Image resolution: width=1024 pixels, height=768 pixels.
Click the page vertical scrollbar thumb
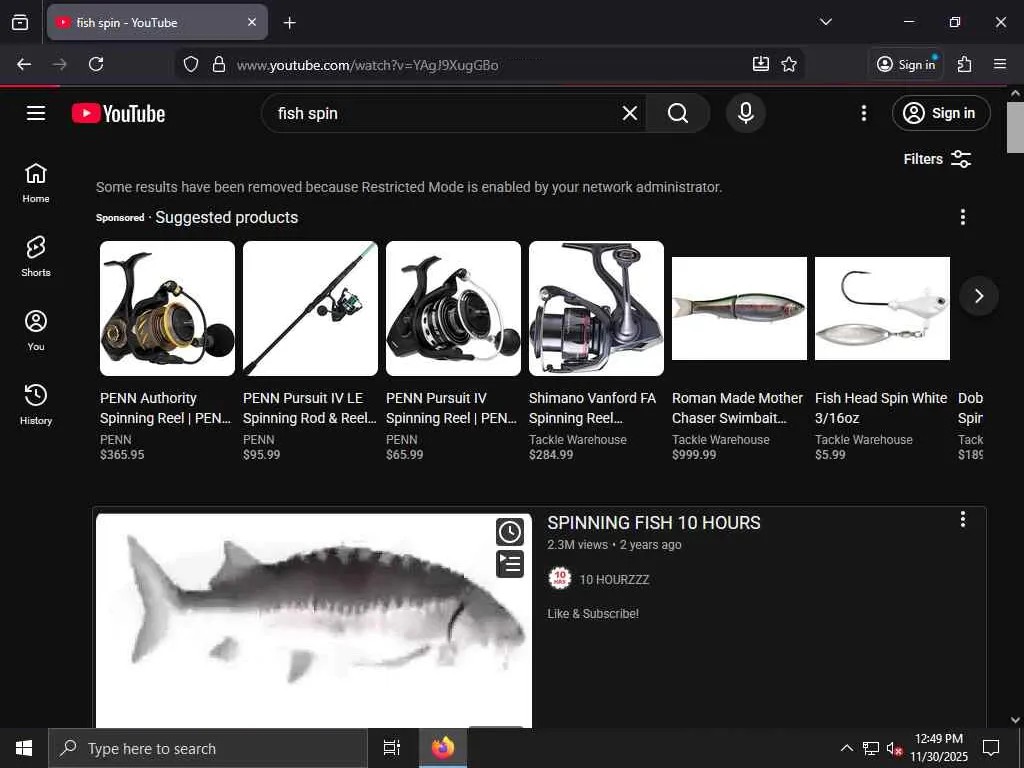click(1015, 127)
